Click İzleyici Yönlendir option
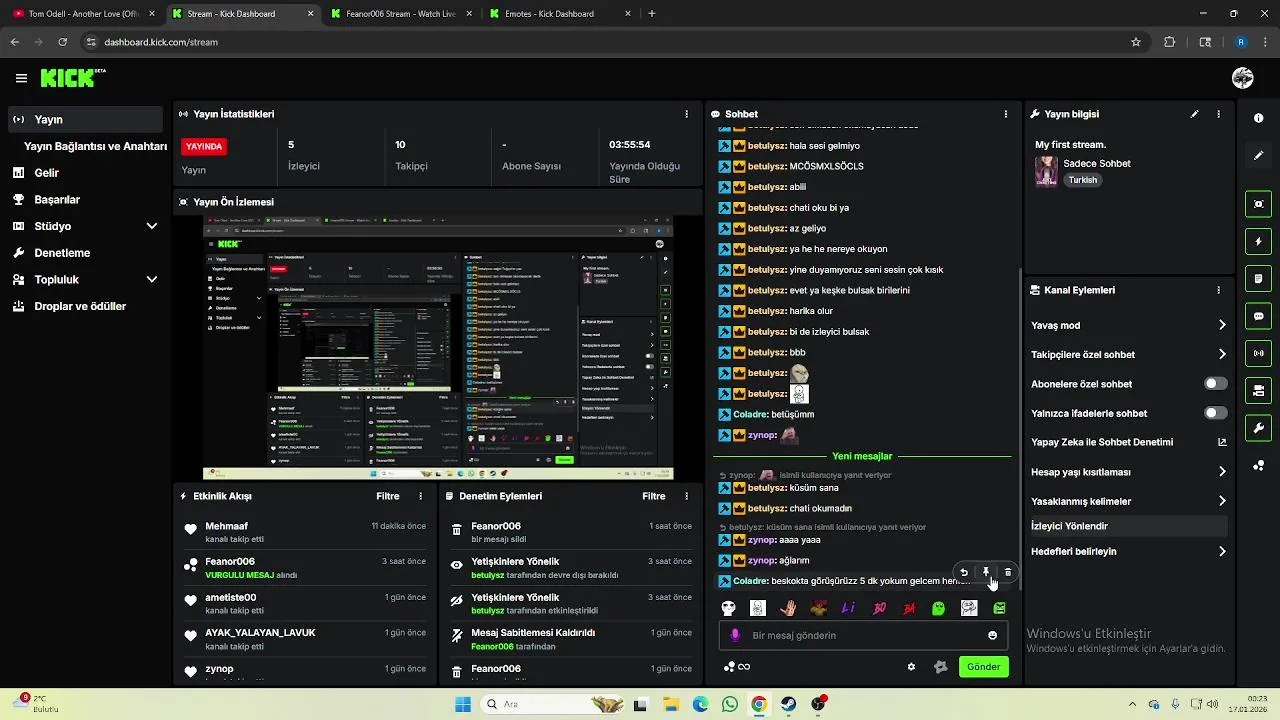 pos(1128,526)
